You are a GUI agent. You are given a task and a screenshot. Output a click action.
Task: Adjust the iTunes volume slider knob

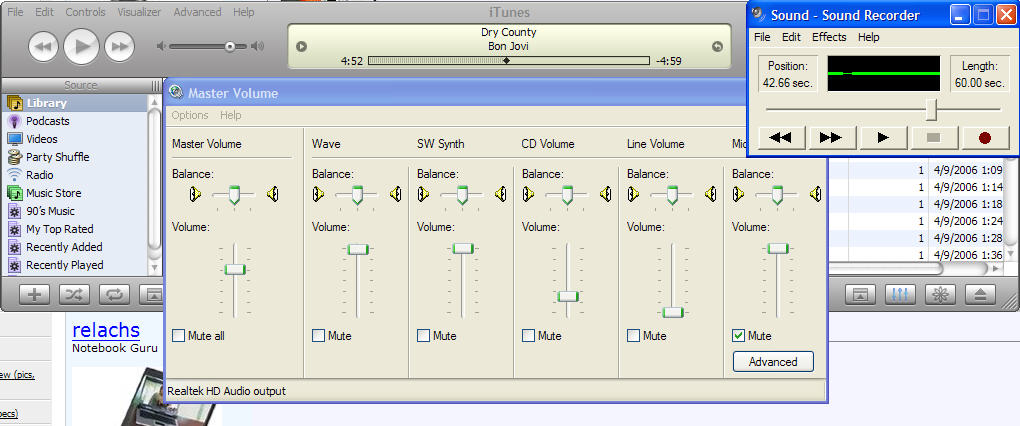point(230,47)
